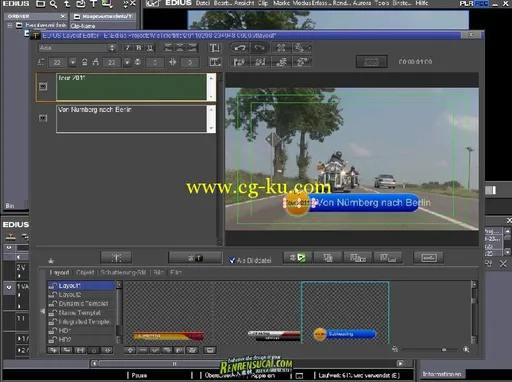Toggle the 1 VA track collapse arrow
The height and width of the screenshot is (382, 512).
(x=9, y=287)
